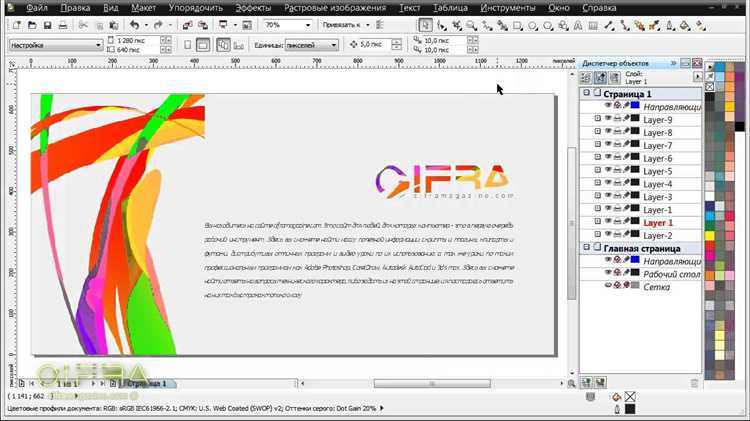Screen dimensions: 750x421
Task: Select the Connector tool
Action: tap(624, 25)
